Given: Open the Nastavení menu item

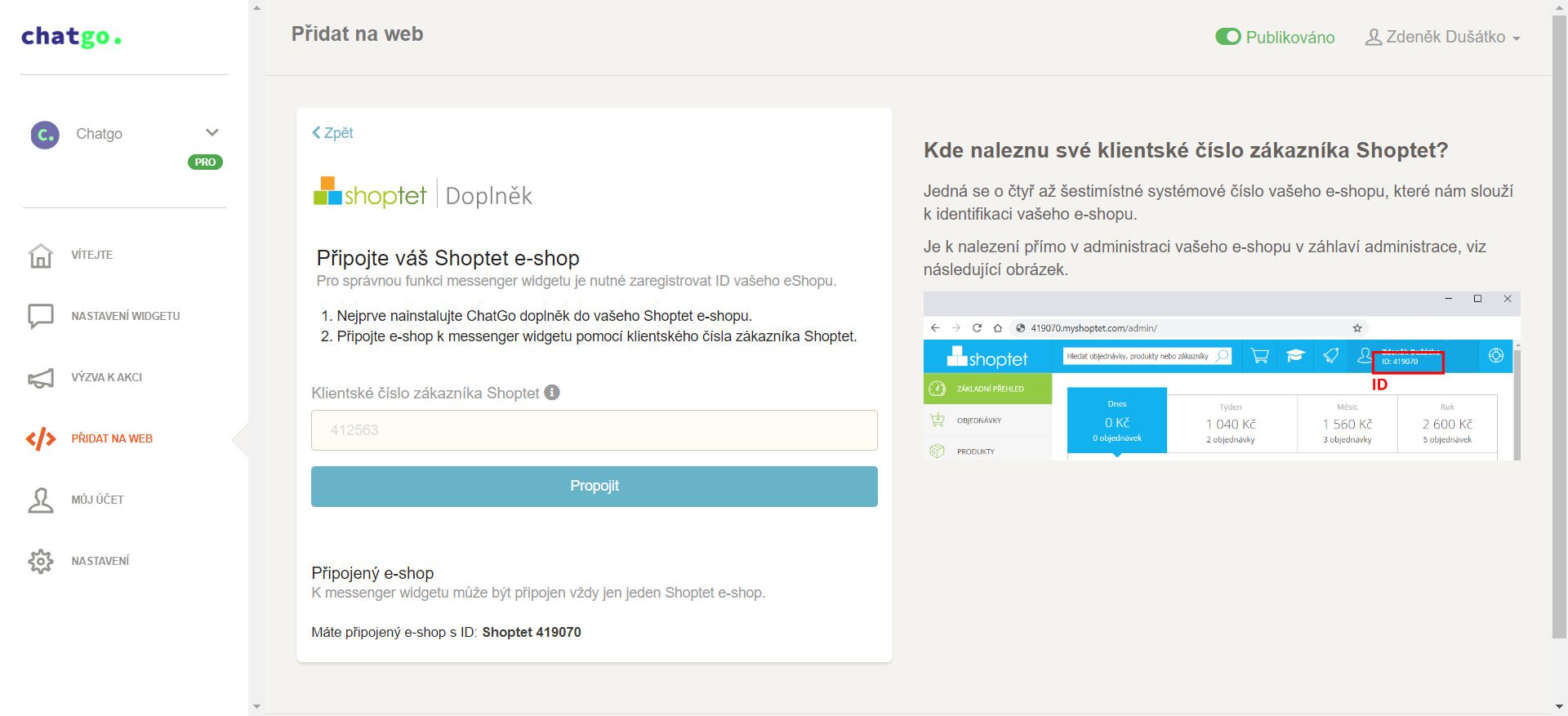Looking at the screenshot, I should click(100, 561).
